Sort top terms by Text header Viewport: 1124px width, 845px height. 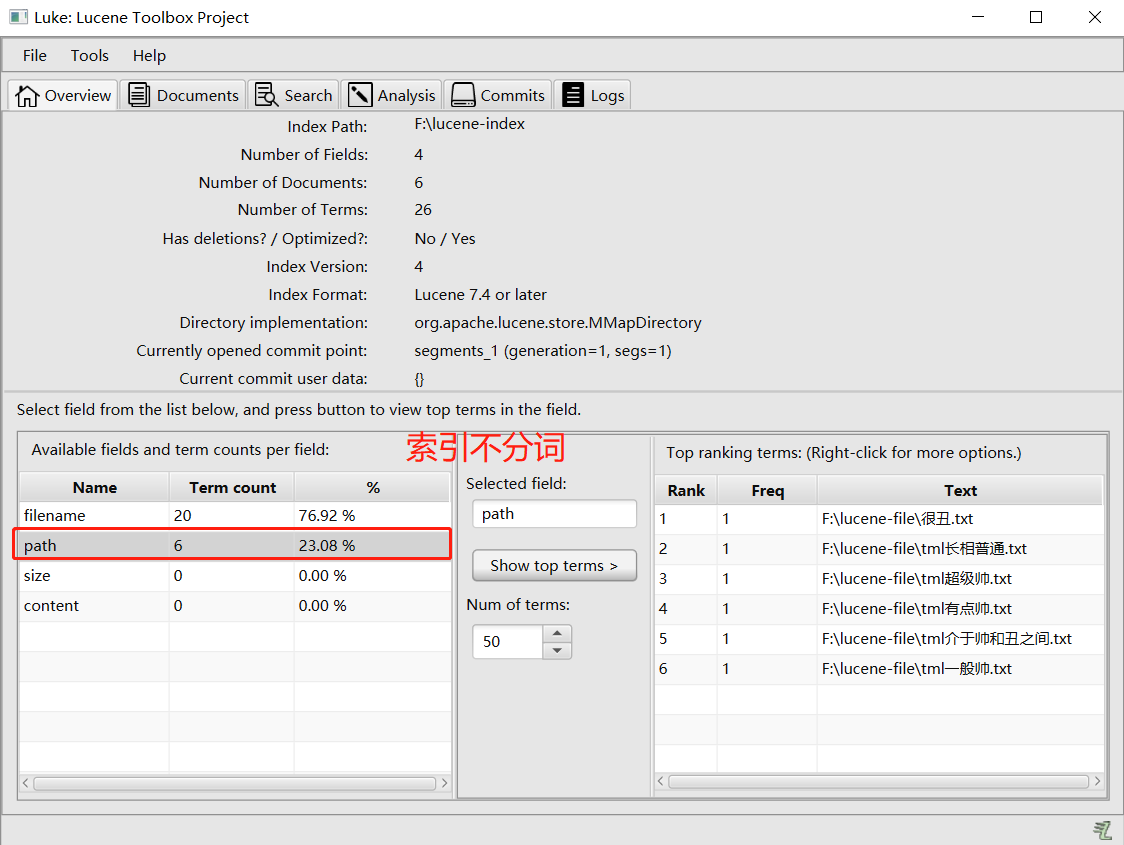(960, 490)
